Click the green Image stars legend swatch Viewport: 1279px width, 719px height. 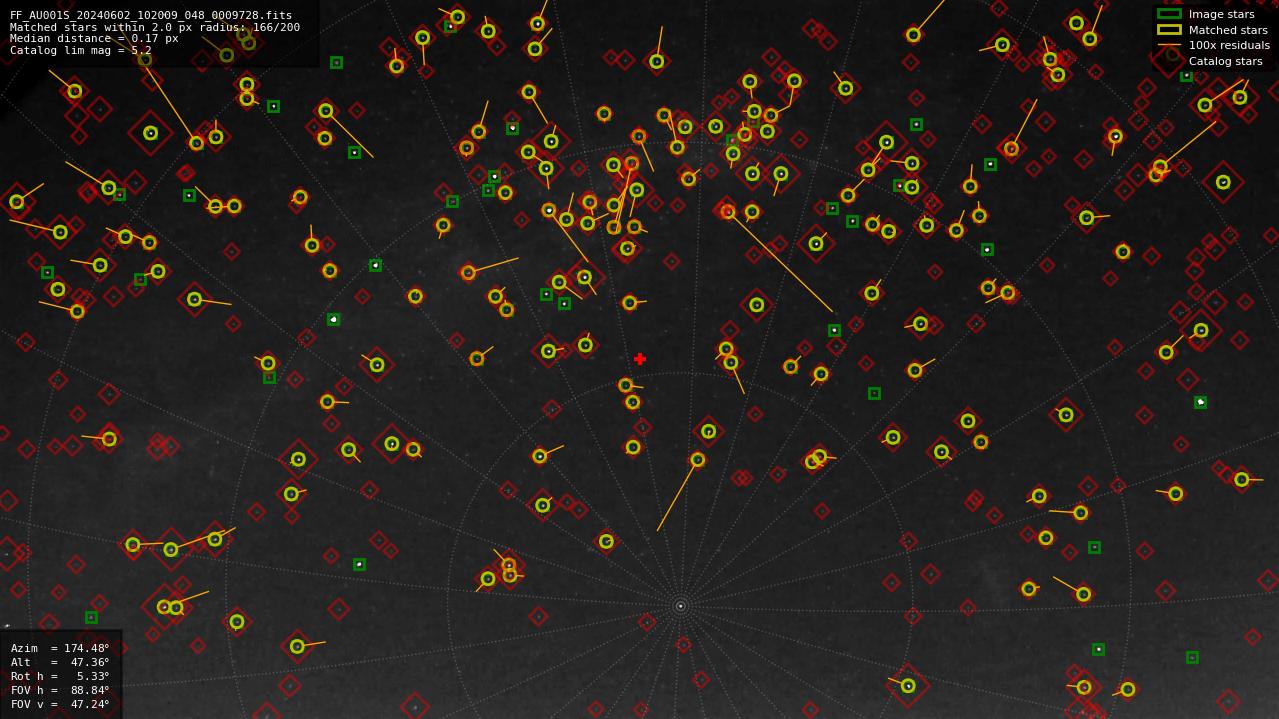point(1169,14)
